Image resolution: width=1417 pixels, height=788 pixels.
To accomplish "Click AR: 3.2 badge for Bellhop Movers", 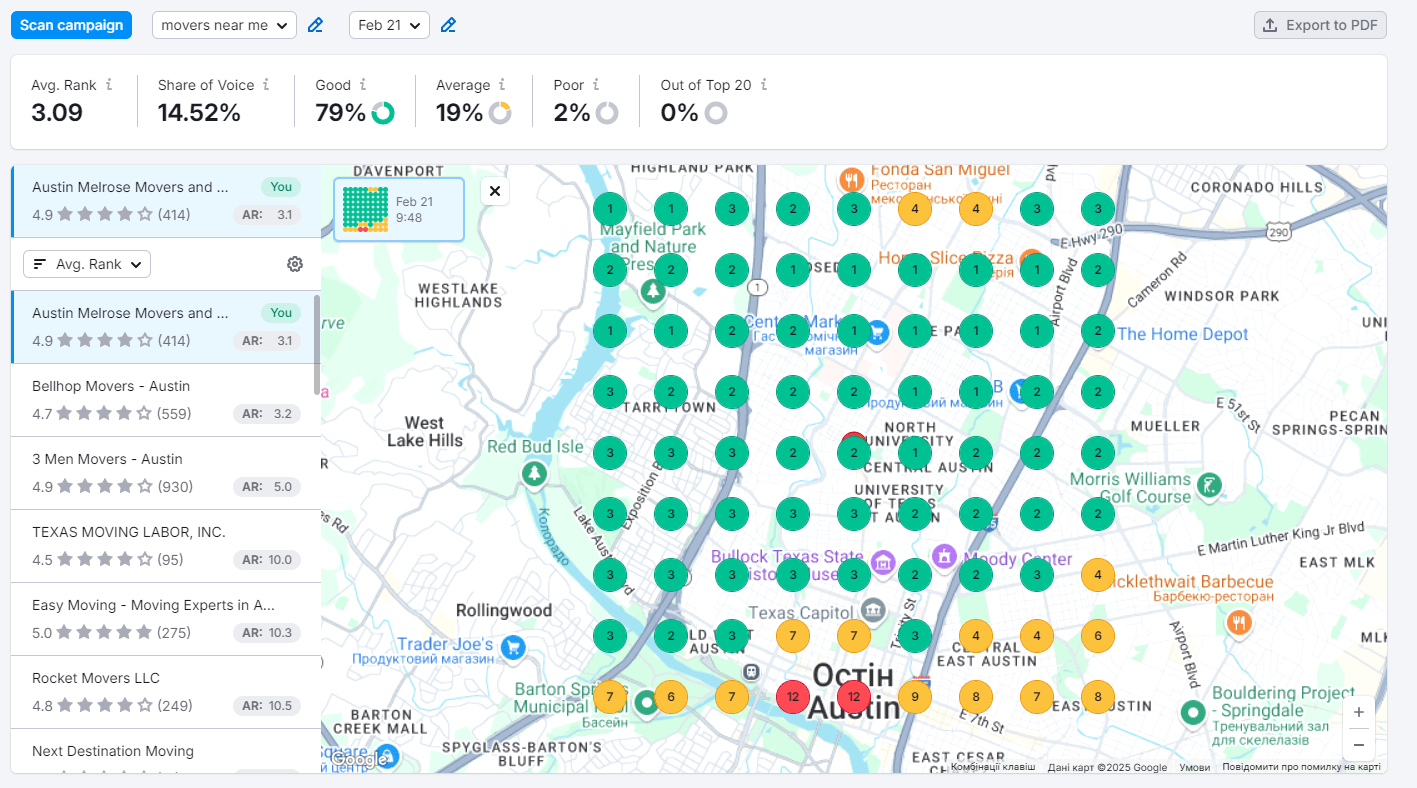I will tap(267, 414).
